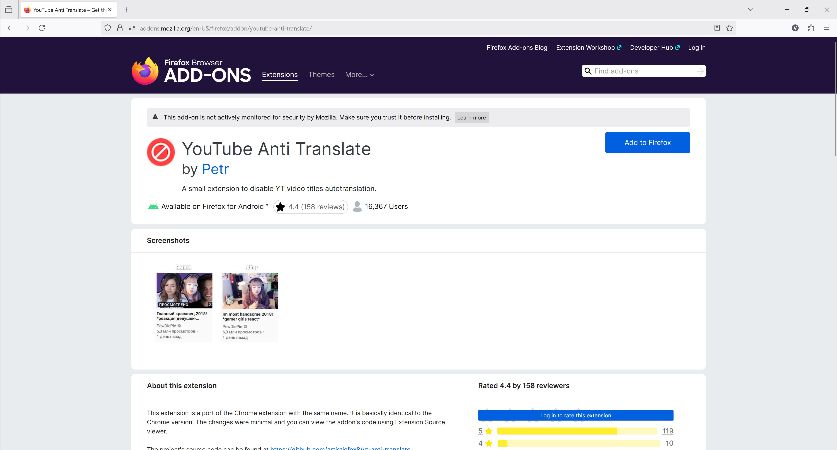Open the second screenshot thumbnail
837x450 pixels.
250,302
